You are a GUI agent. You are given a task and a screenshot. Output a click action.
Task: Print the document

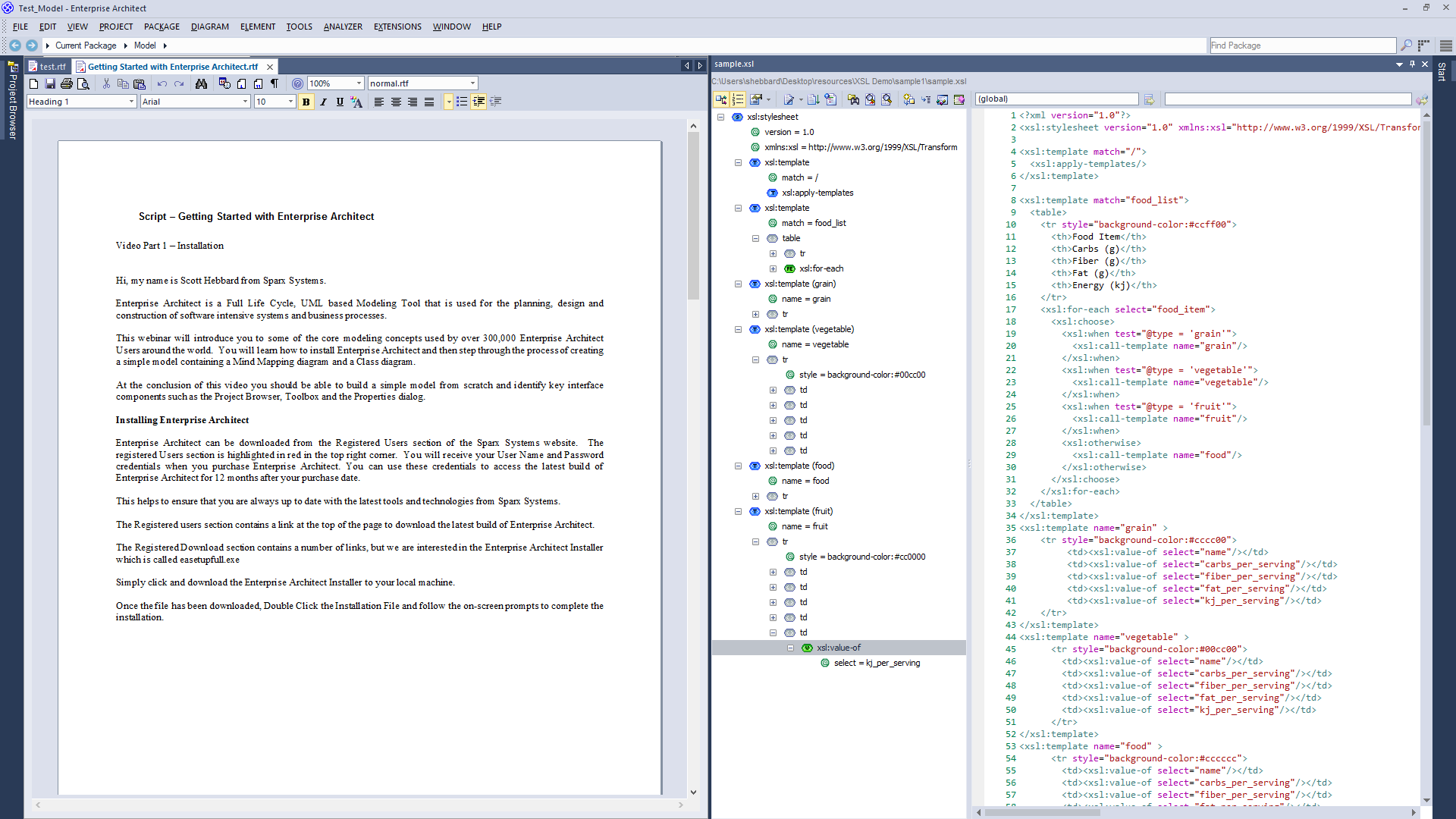click(67, 83)
